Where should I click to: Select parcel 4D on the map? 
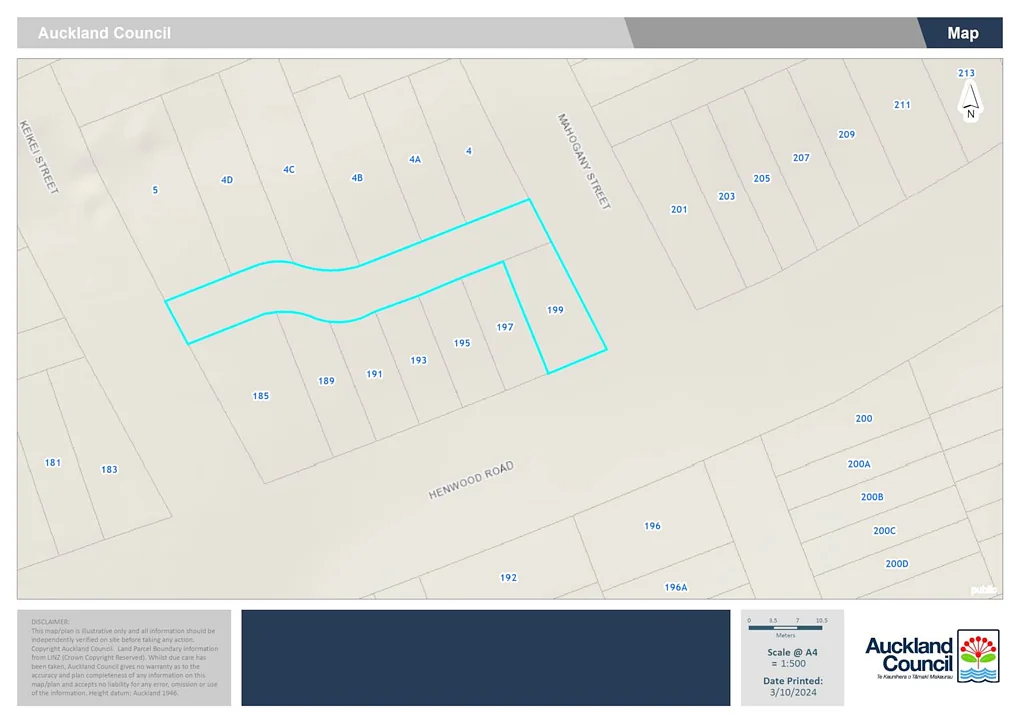click(x=226, y=180)
